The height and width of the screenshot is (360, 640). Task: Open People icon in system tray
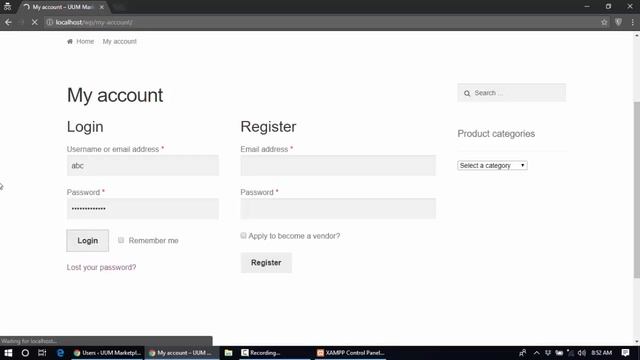522,353
